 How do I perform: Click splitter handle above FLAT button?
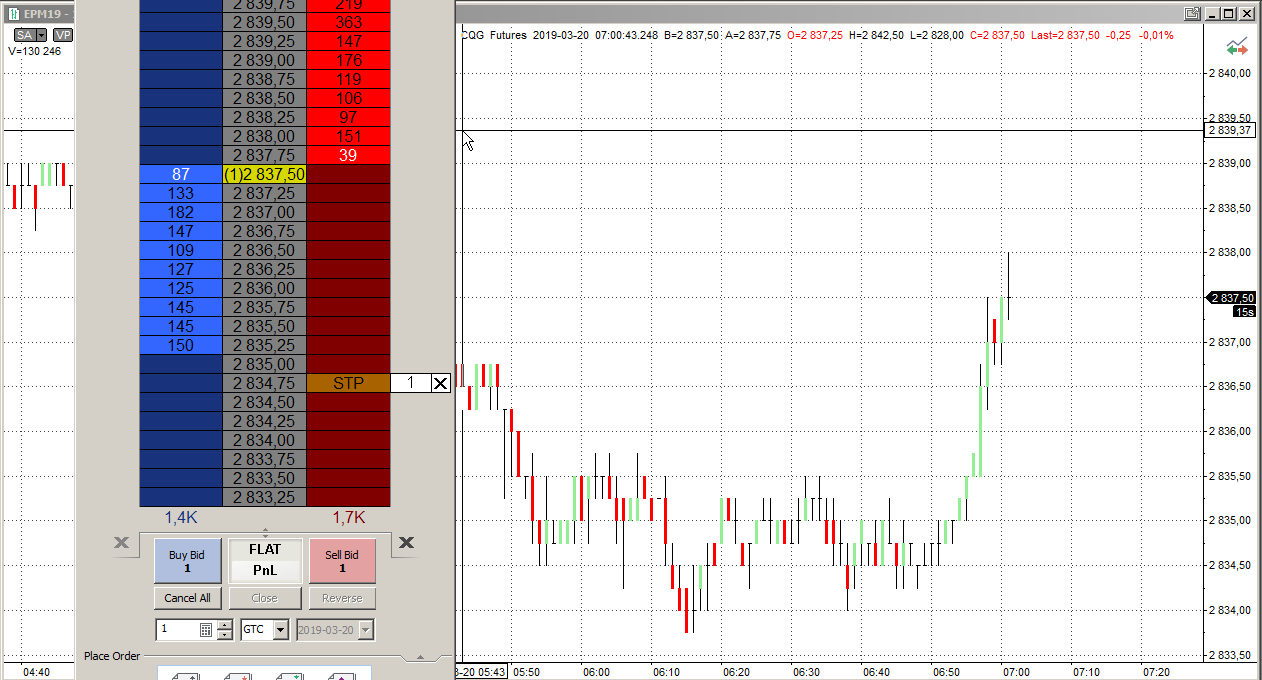pos(265,532)
